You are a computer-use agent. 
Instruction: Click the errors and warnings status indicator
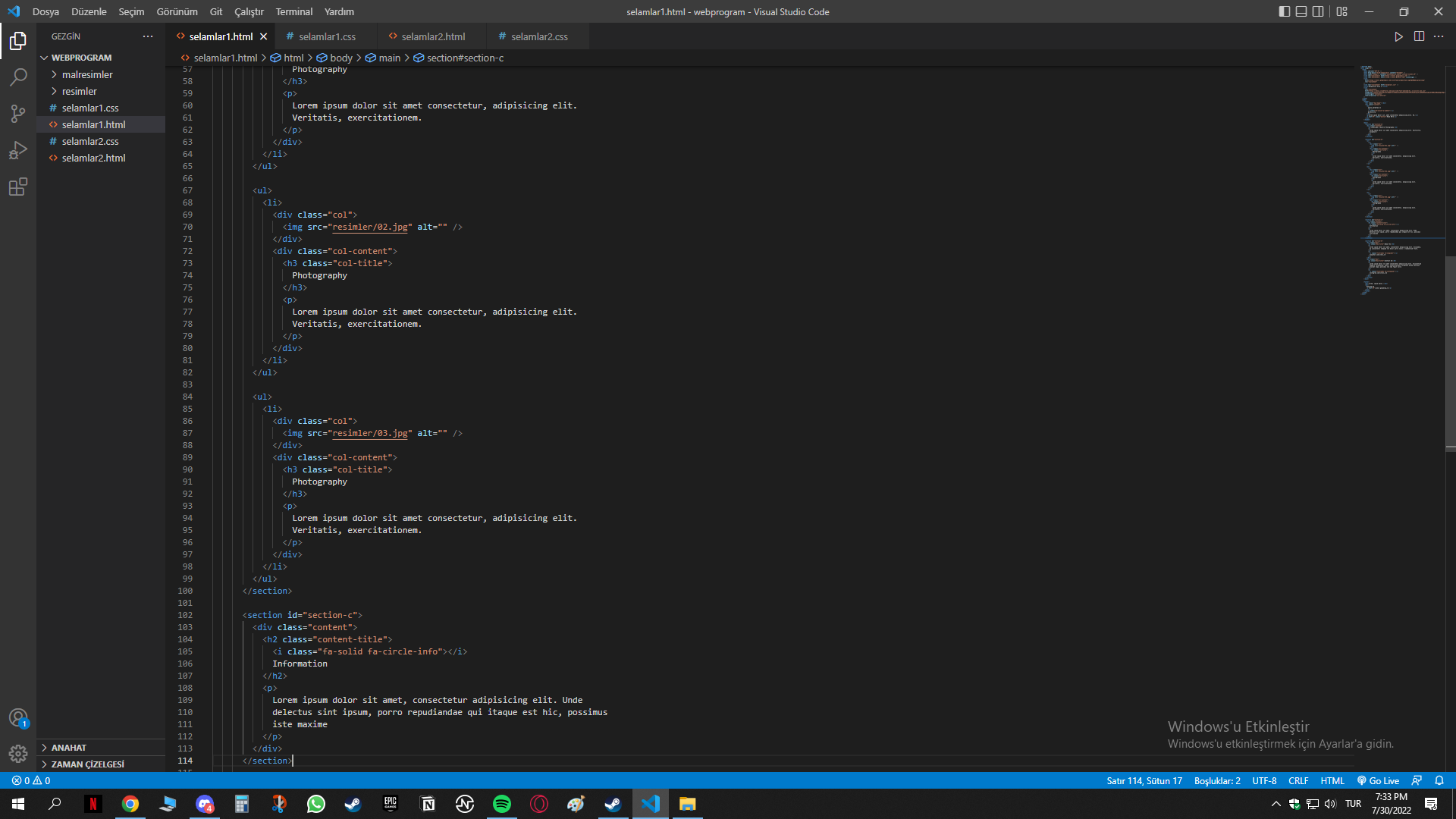(x=31, y=780)
